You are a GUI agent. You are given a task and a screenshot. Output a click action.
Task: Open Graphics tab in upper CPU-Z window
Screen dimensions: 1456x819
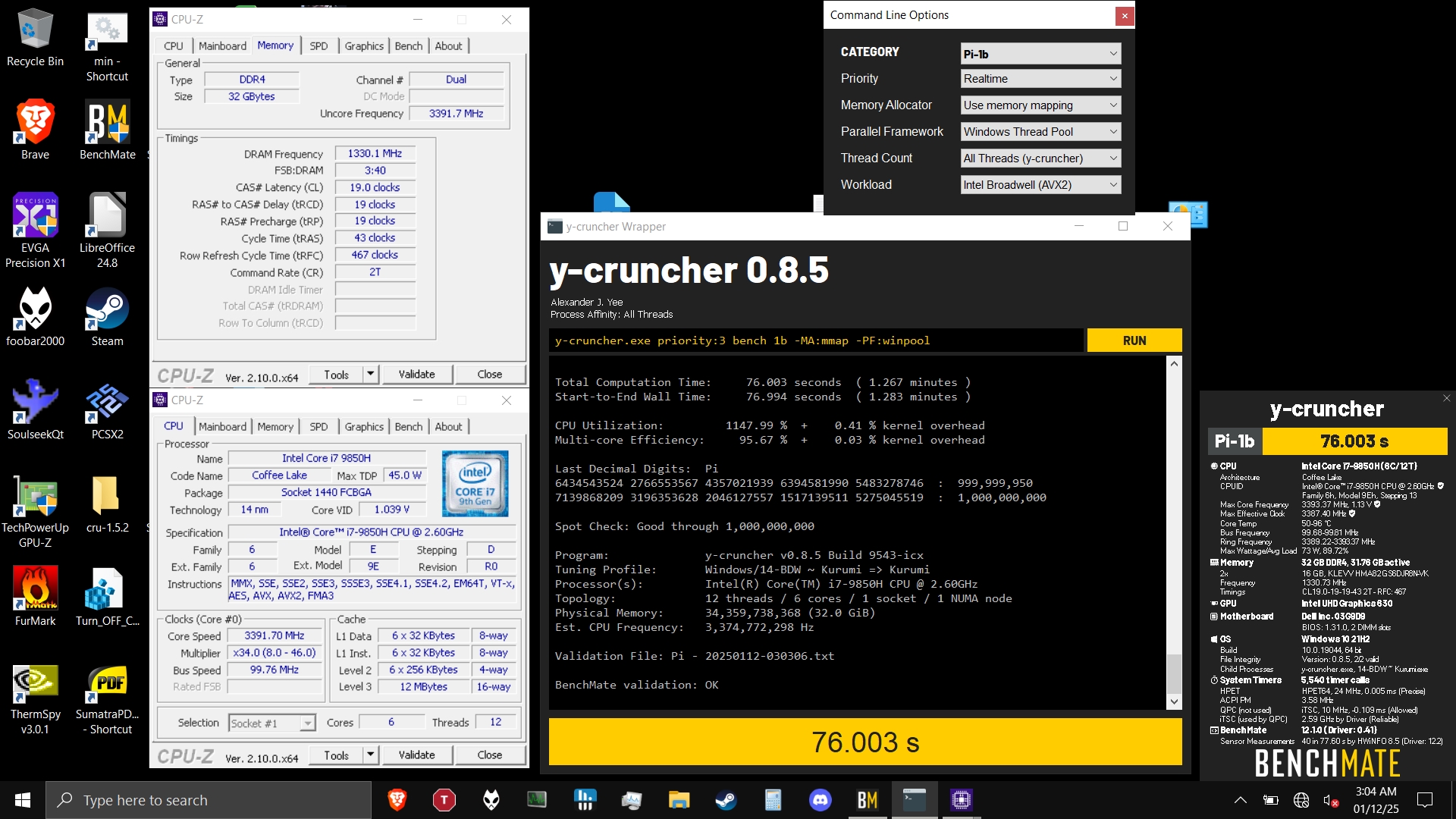364,45
